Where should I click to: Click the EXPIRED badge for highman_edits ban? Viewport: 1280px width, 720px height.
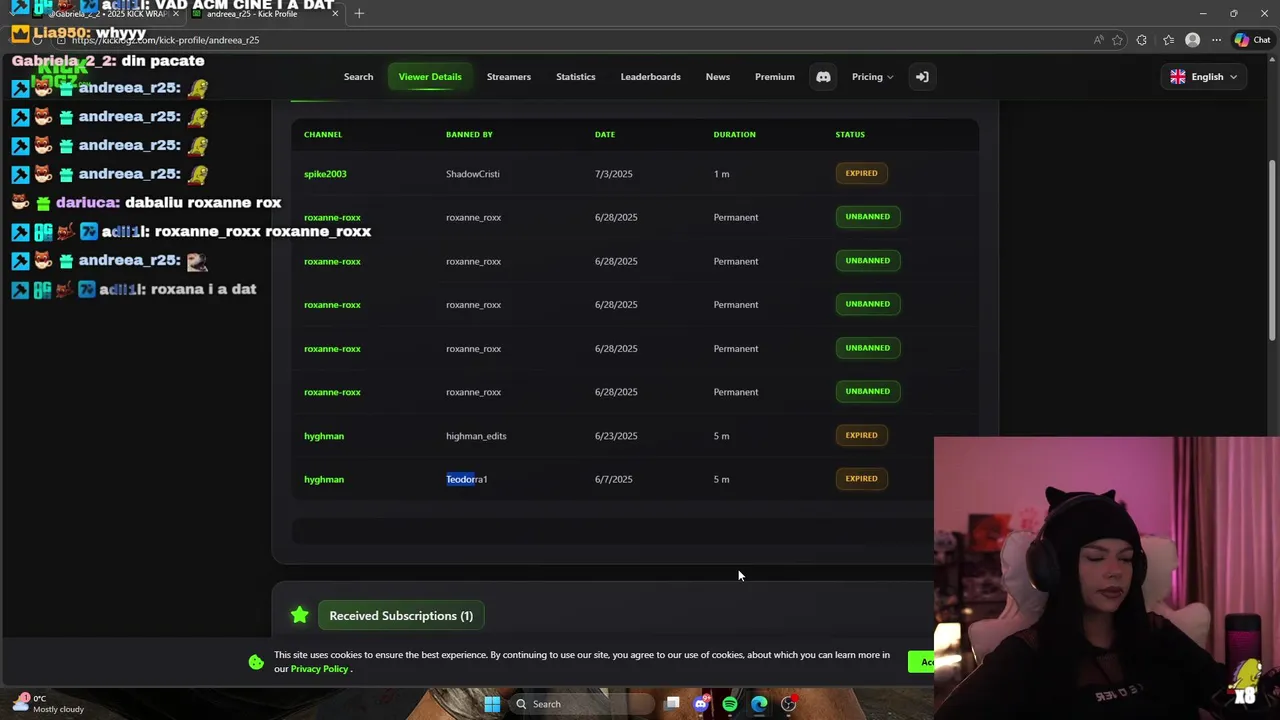861,435
